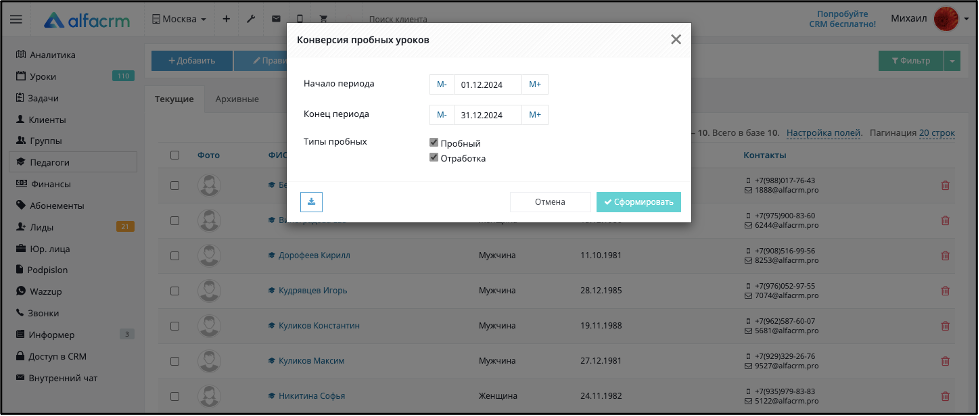Viewport: 979px width, 416px height.
Task: Click the Конец периода date field
Action: coord(488,115)
